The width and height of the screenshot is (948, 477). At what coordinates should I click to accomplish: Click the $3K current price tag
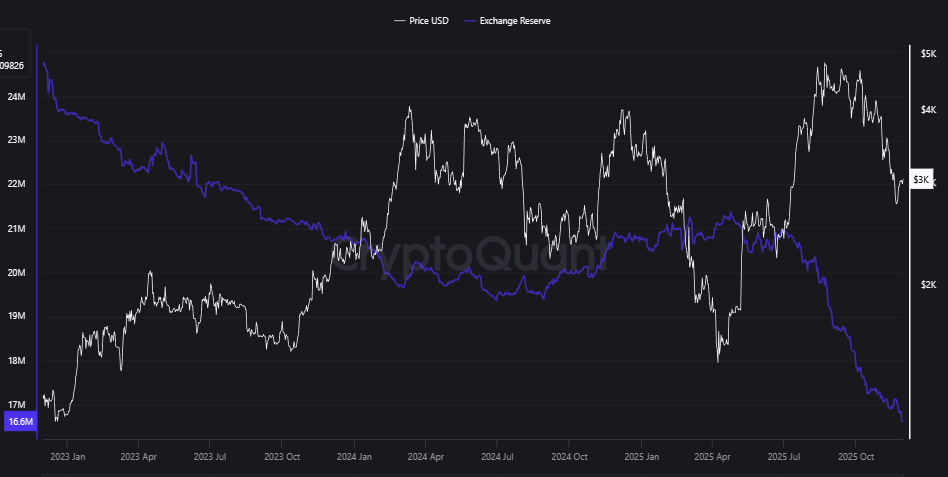[922, 180]
